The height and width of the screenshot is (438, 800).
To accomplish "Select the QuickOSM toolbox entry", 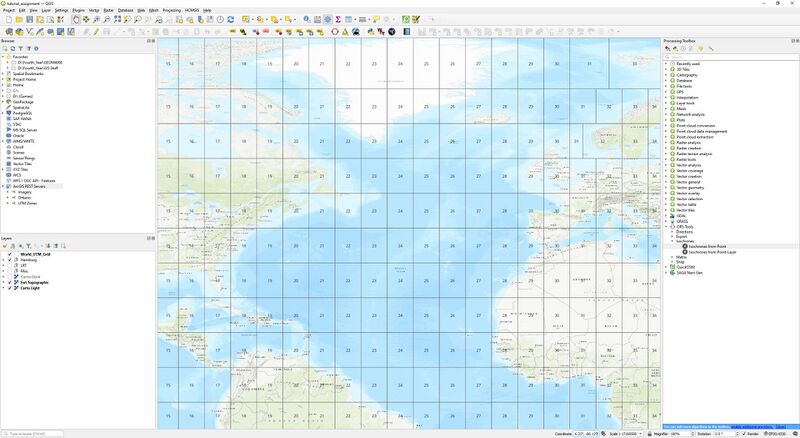I will [x=686, y=267].
